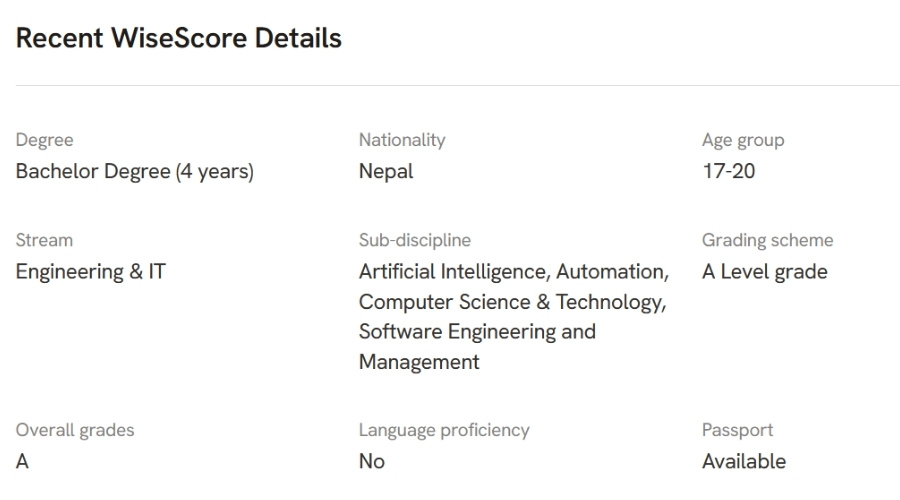Click the Recent WiseScore Details heading
The width and height of the screenshot is (900, 500).
(x=179, y=38)
